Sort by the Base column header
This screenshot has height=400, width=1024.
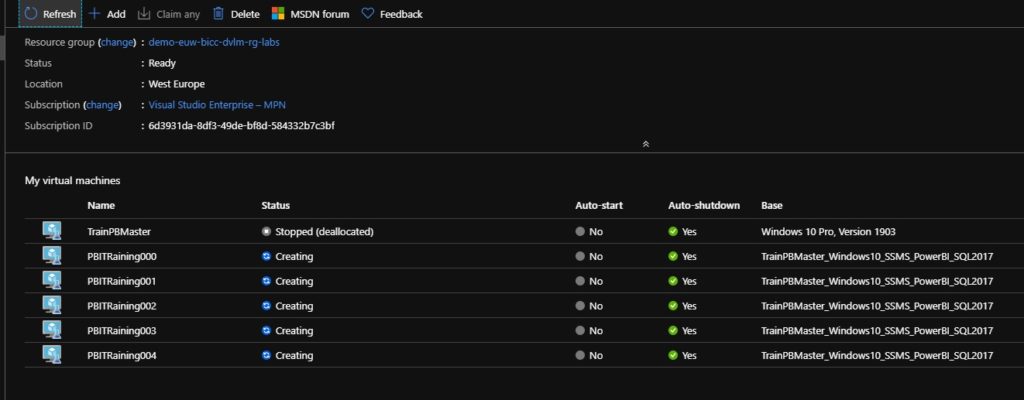click(x=772, y=205)
